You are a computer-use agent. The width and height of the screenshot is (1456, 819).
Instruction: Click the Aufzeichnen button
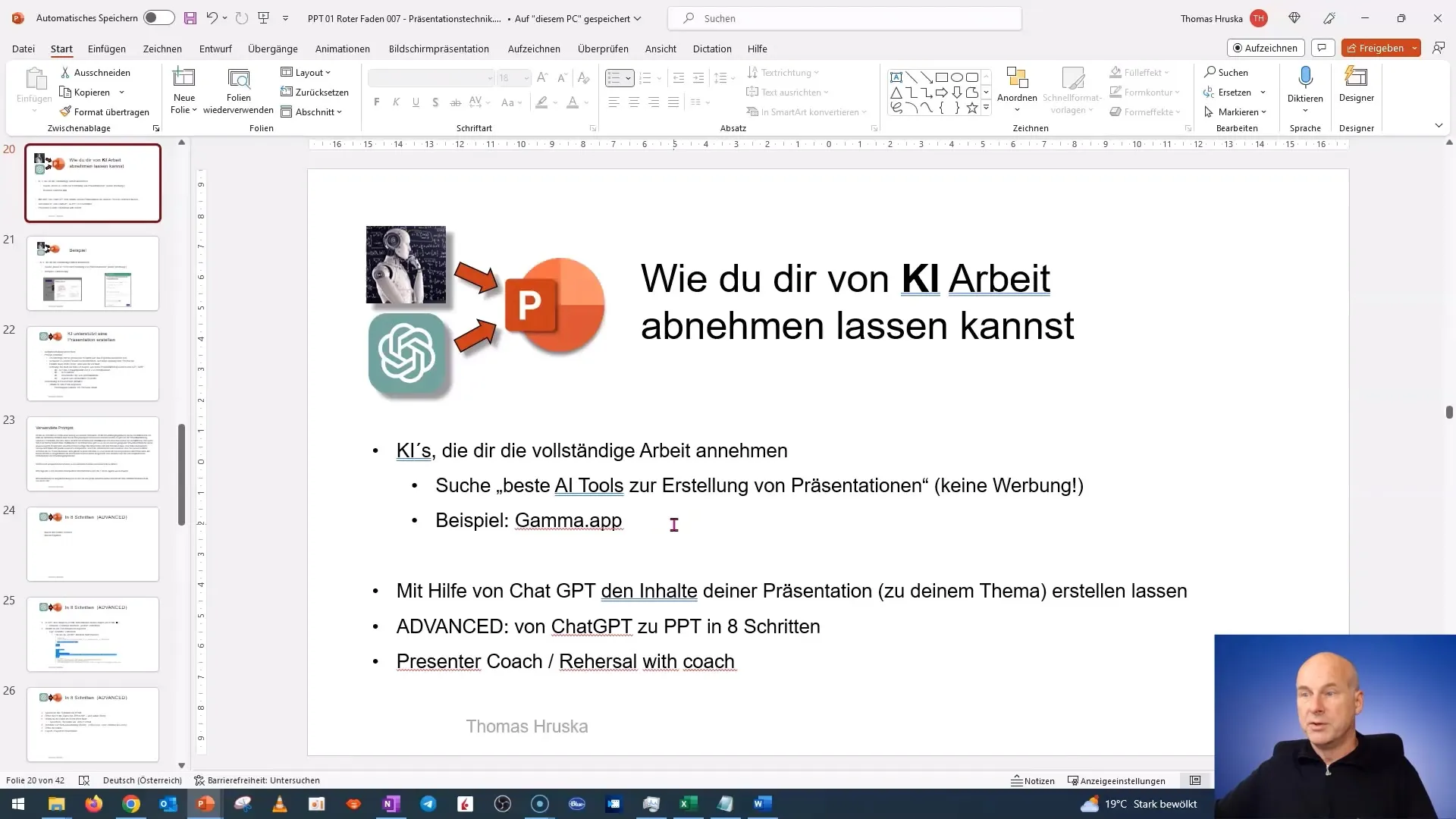(1266, 48)
